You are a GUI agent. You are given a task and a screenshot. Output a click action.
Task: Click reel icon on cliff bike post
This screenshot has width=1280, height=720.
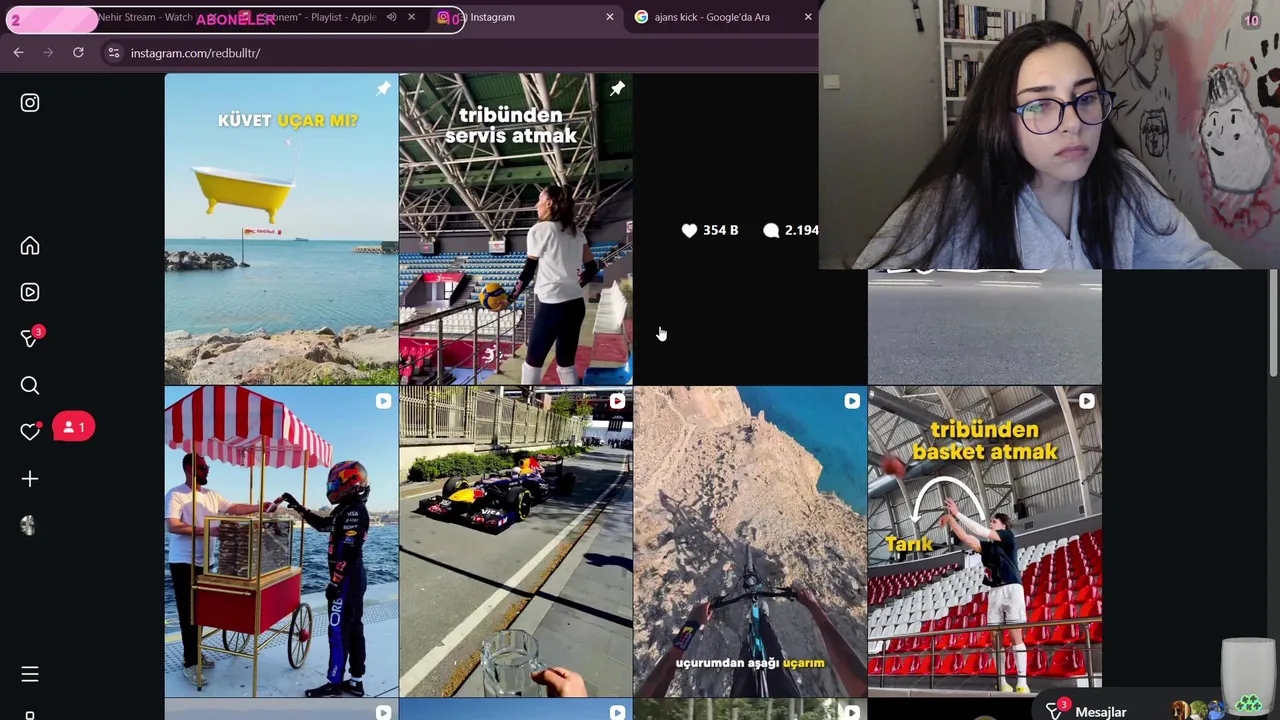coord(852,402)
